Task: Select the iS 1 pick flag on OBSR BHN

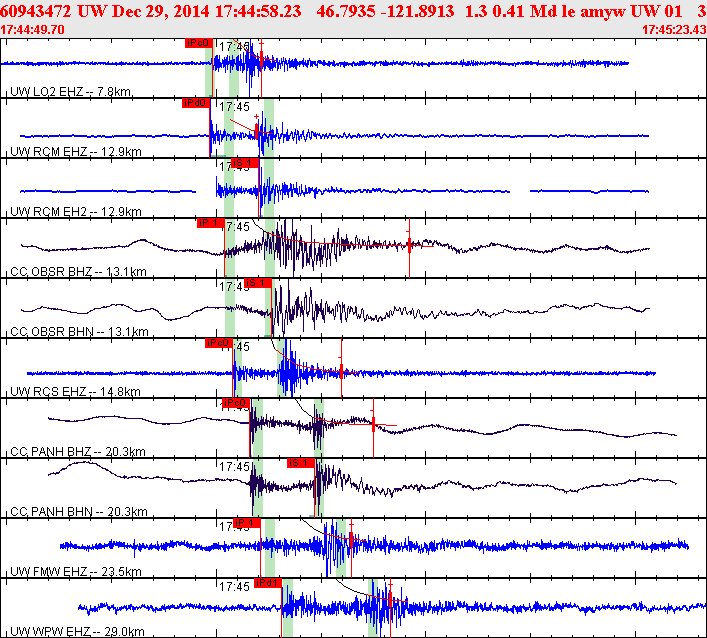Action: click(x=258, y=283)
